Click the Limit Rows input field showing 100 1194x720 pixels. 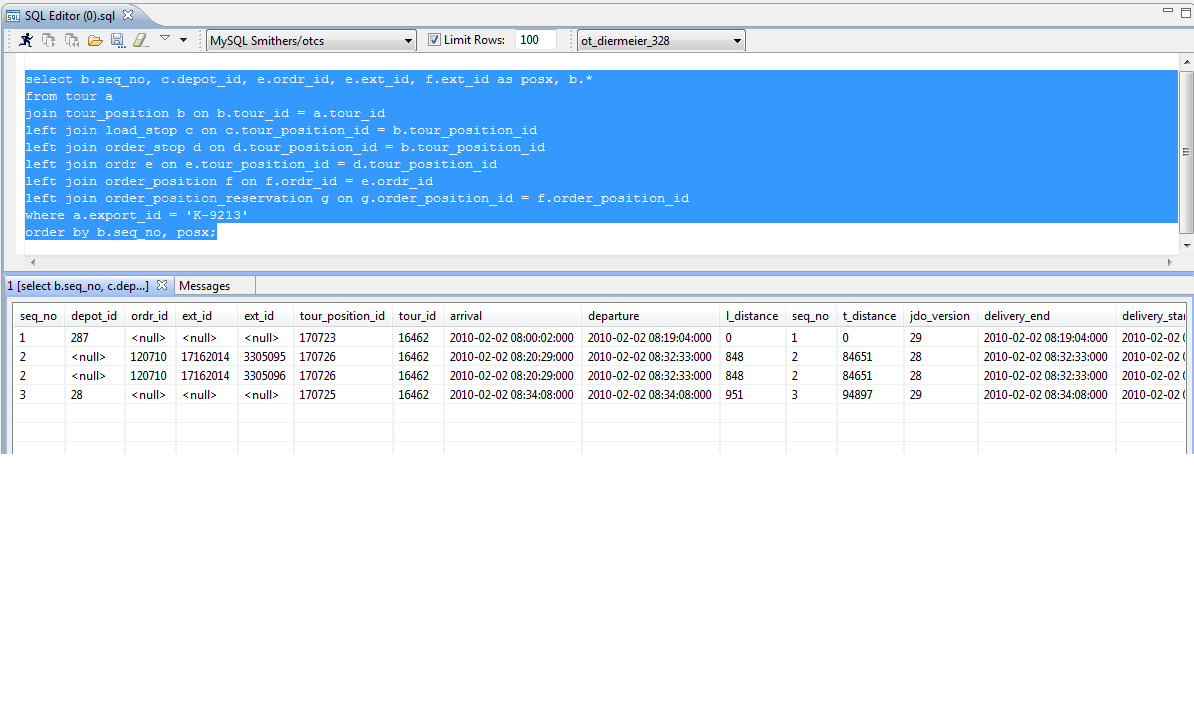[535, 40]
